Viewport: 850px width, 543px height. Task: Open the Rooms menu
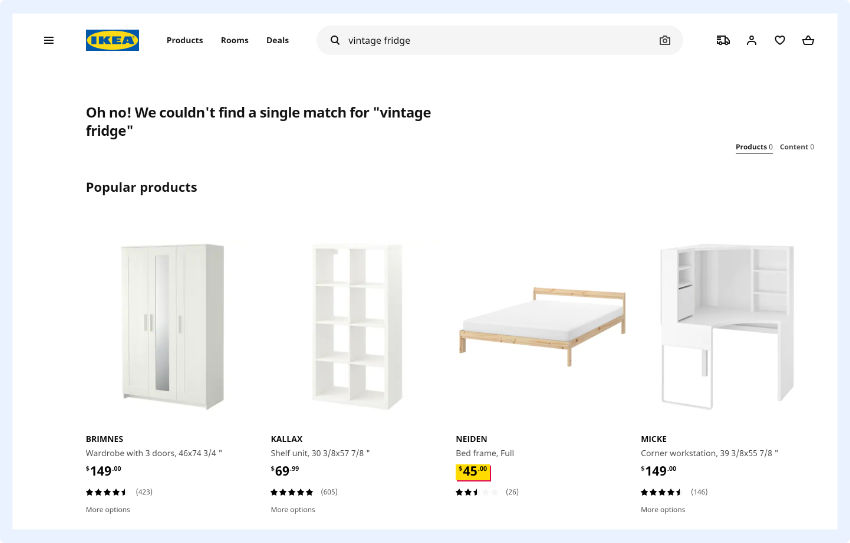tap(234, 41)
